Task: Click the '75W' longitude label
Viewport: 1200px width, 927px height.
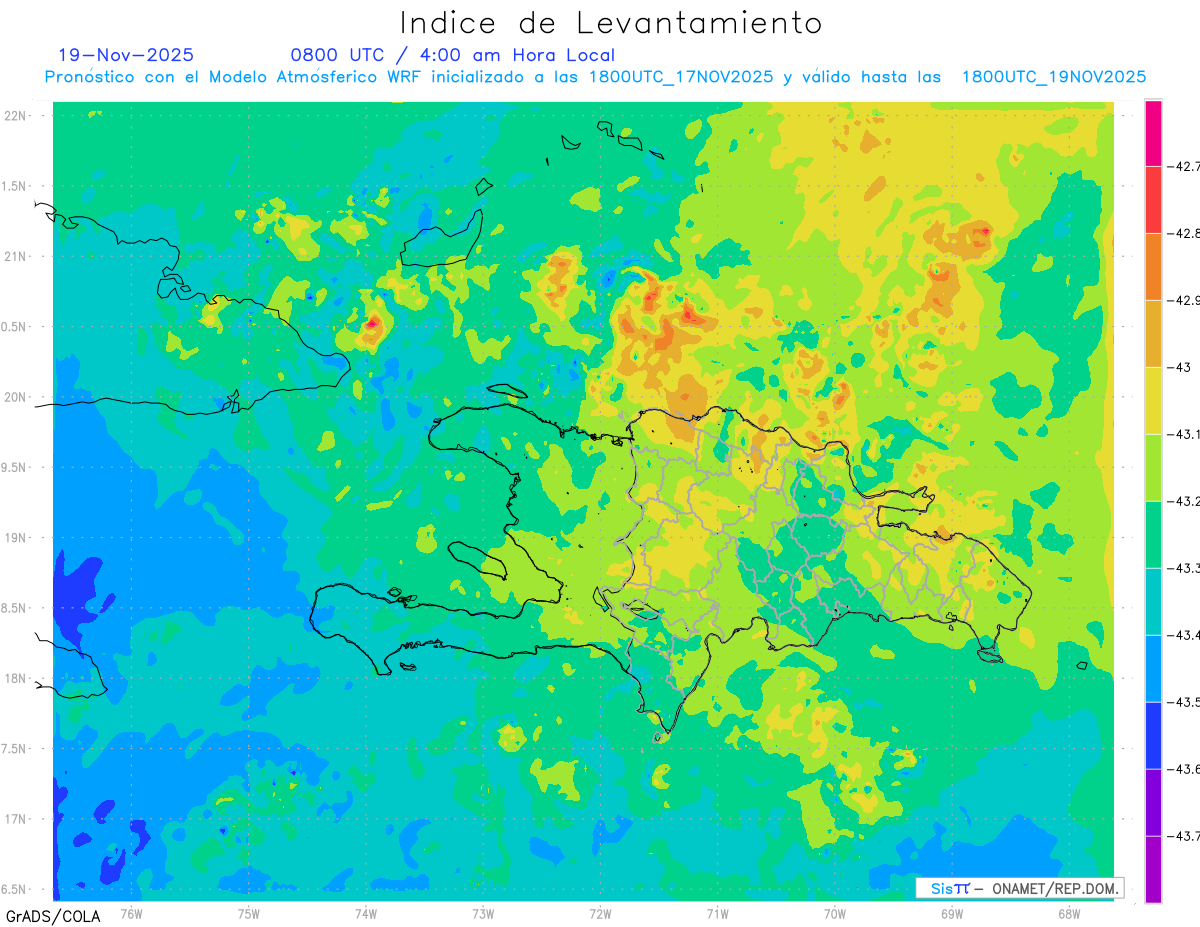Action: [249, 913]
